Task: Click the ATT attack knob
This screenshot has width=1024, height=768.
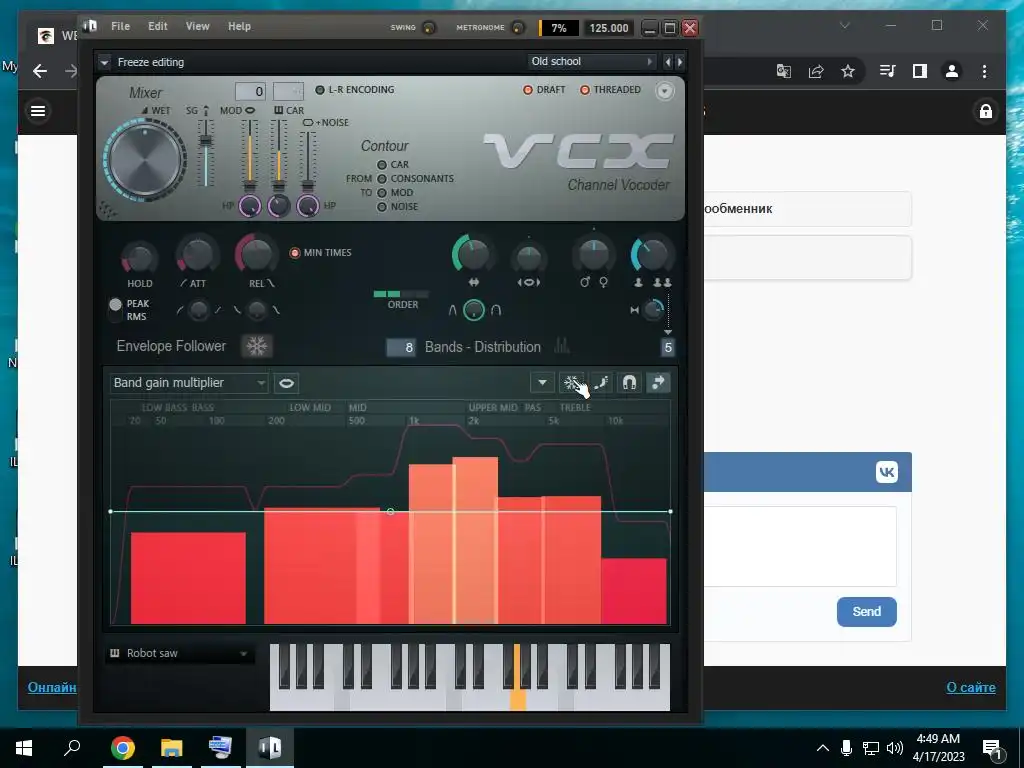Action: [x=197, y=255]
